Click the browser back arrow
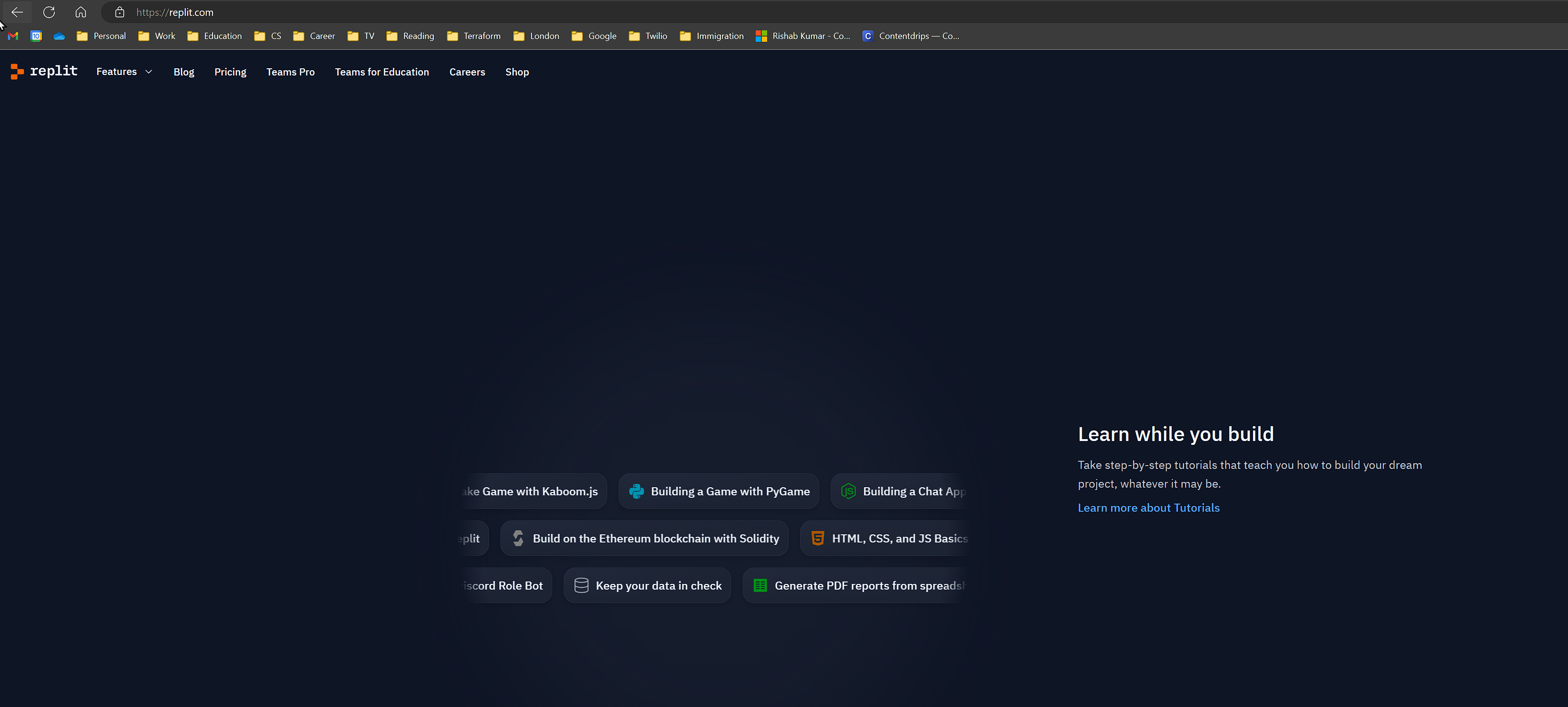Image resolution: width=1568 pixels, height=707 pixels. pos(17,12)
